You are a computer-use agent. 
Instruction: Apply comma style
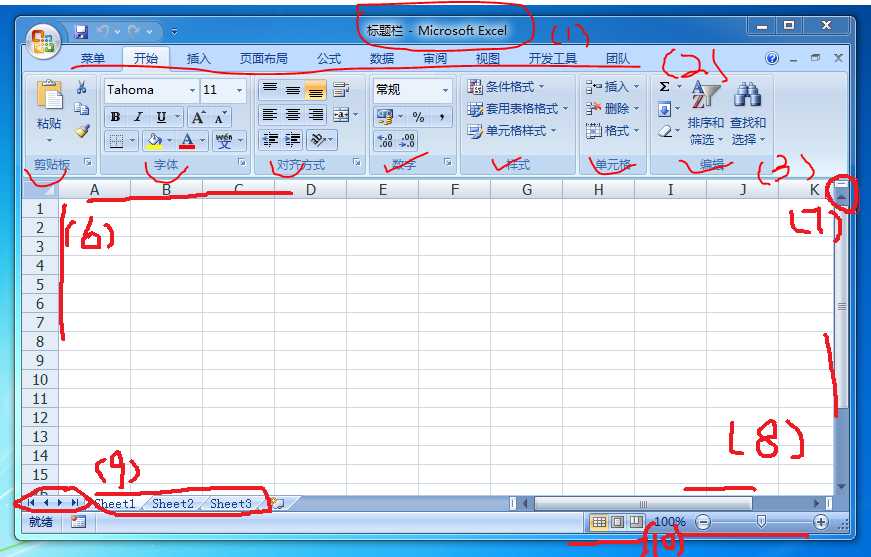click(x=442, y=117)
